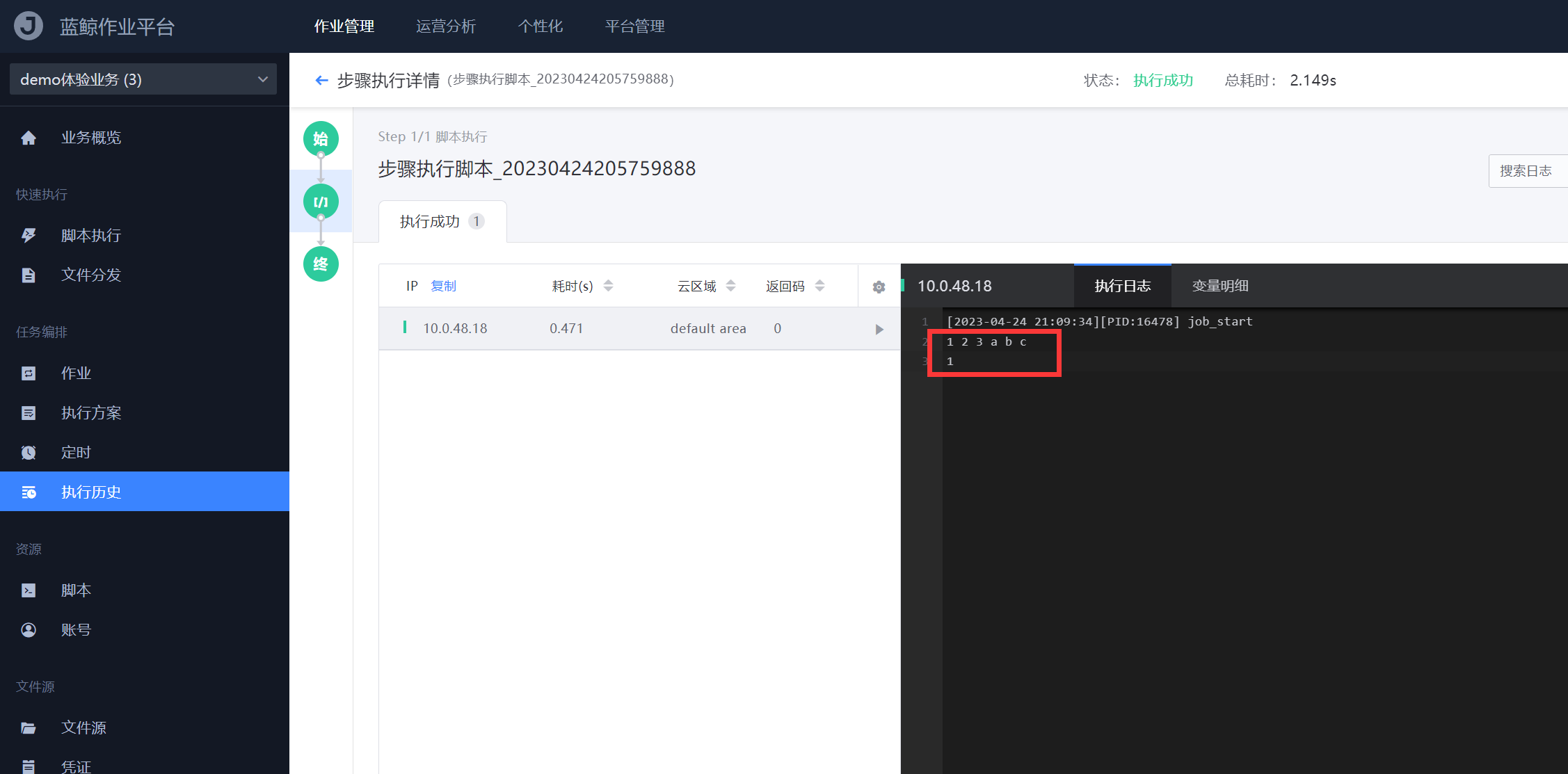The width and height of the screenshot is (1568, 774).
Task: Click the 搜索日志 search field
Action: 1528,171
